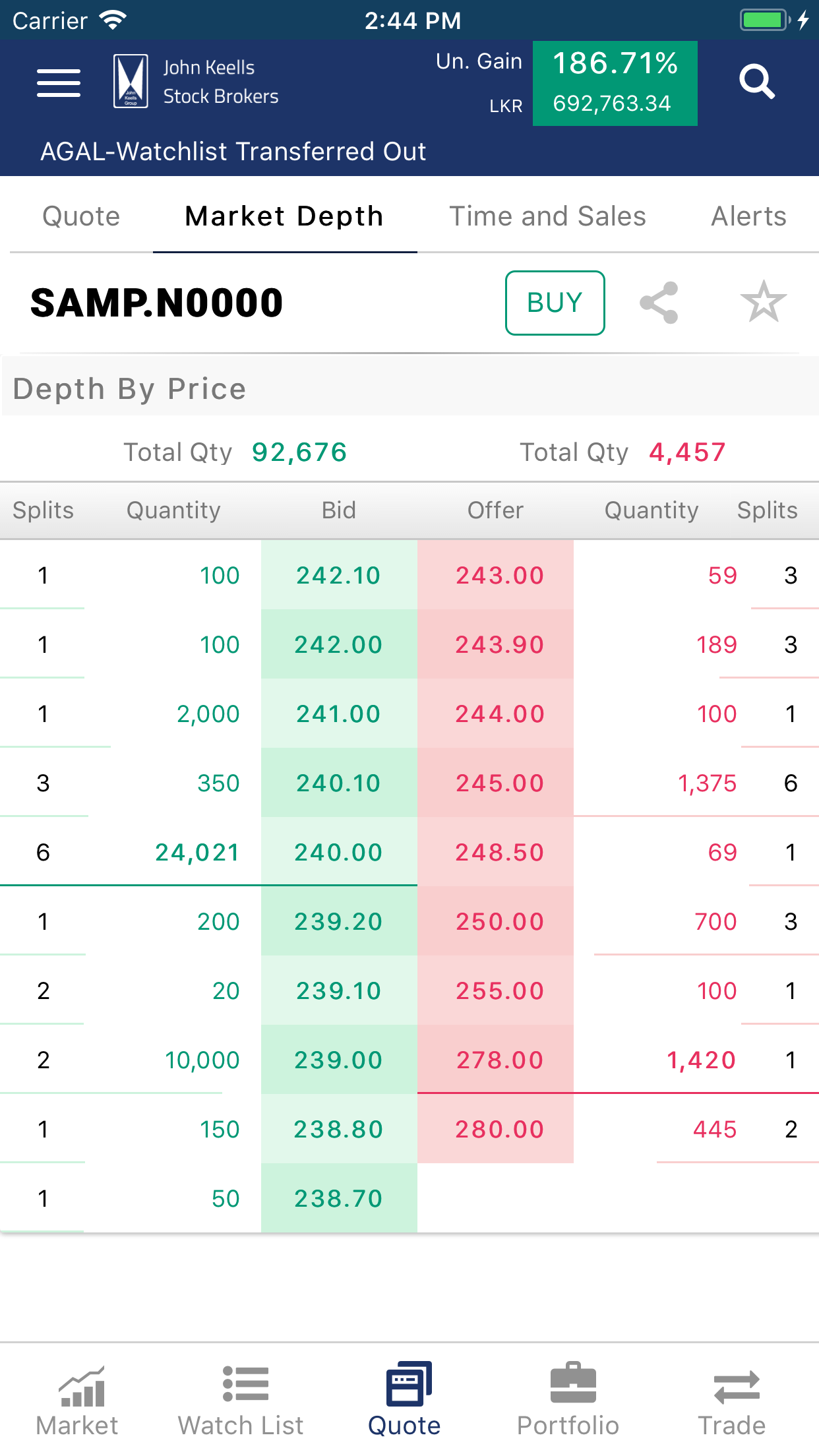Open the Alerts tab
Image resolution: width=819 pixels, height=1456 pixels.
748,216
